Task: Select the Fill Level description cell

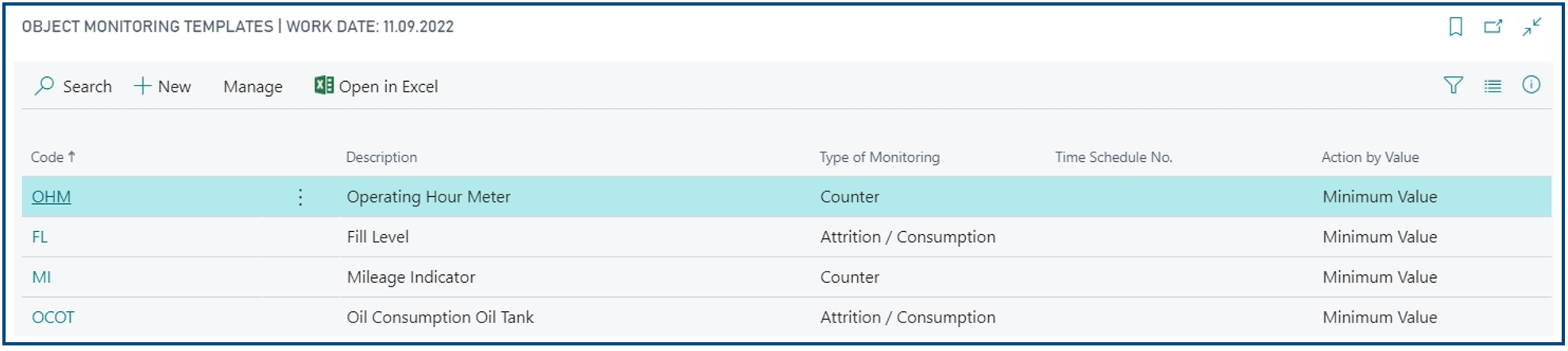Action: pos(378,237)
